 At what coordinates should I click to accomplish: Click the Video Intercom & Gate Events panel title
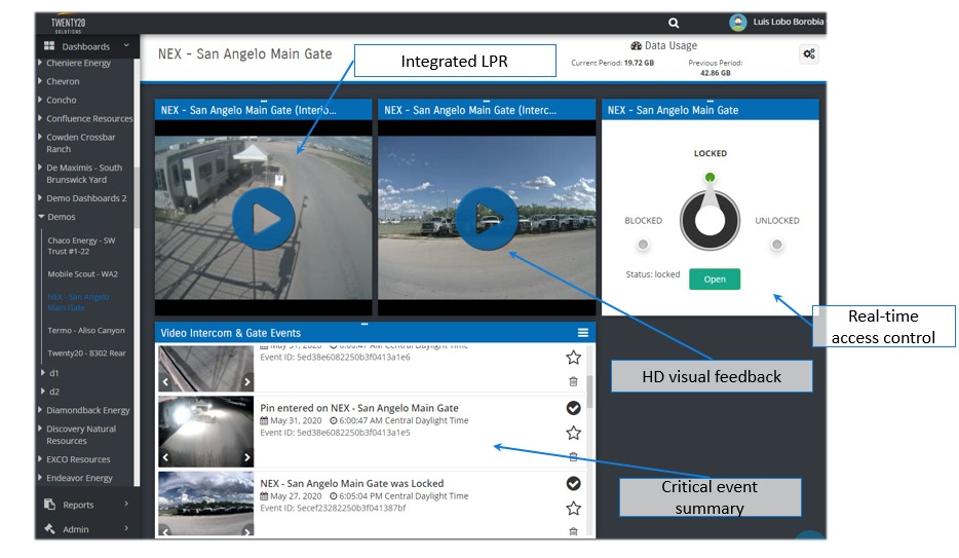point(231,333)
